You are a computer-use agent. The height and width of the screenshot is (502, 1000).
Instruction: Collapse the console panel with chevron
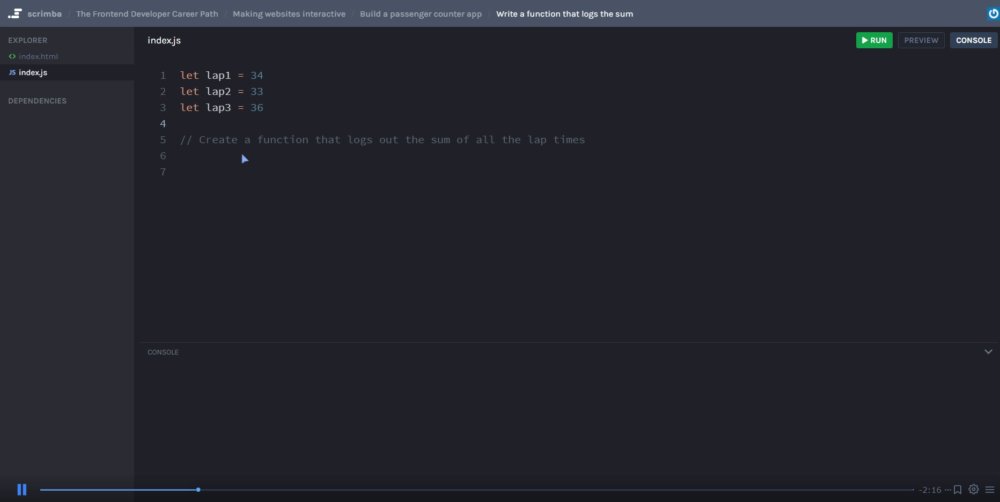pos(988,351)
